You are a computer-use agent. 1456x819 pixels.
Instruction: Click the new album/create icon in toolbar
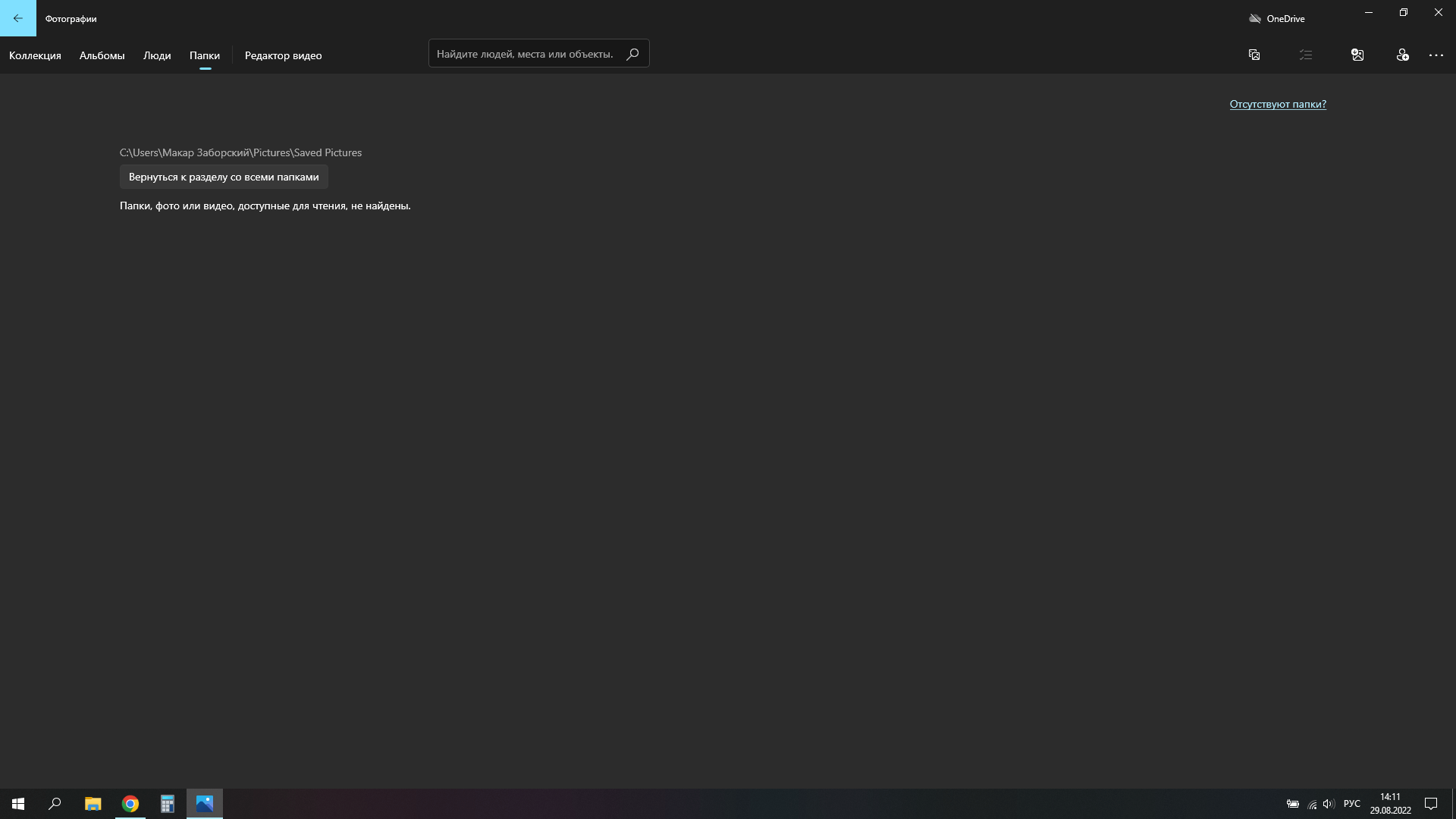coord(1254,55)
